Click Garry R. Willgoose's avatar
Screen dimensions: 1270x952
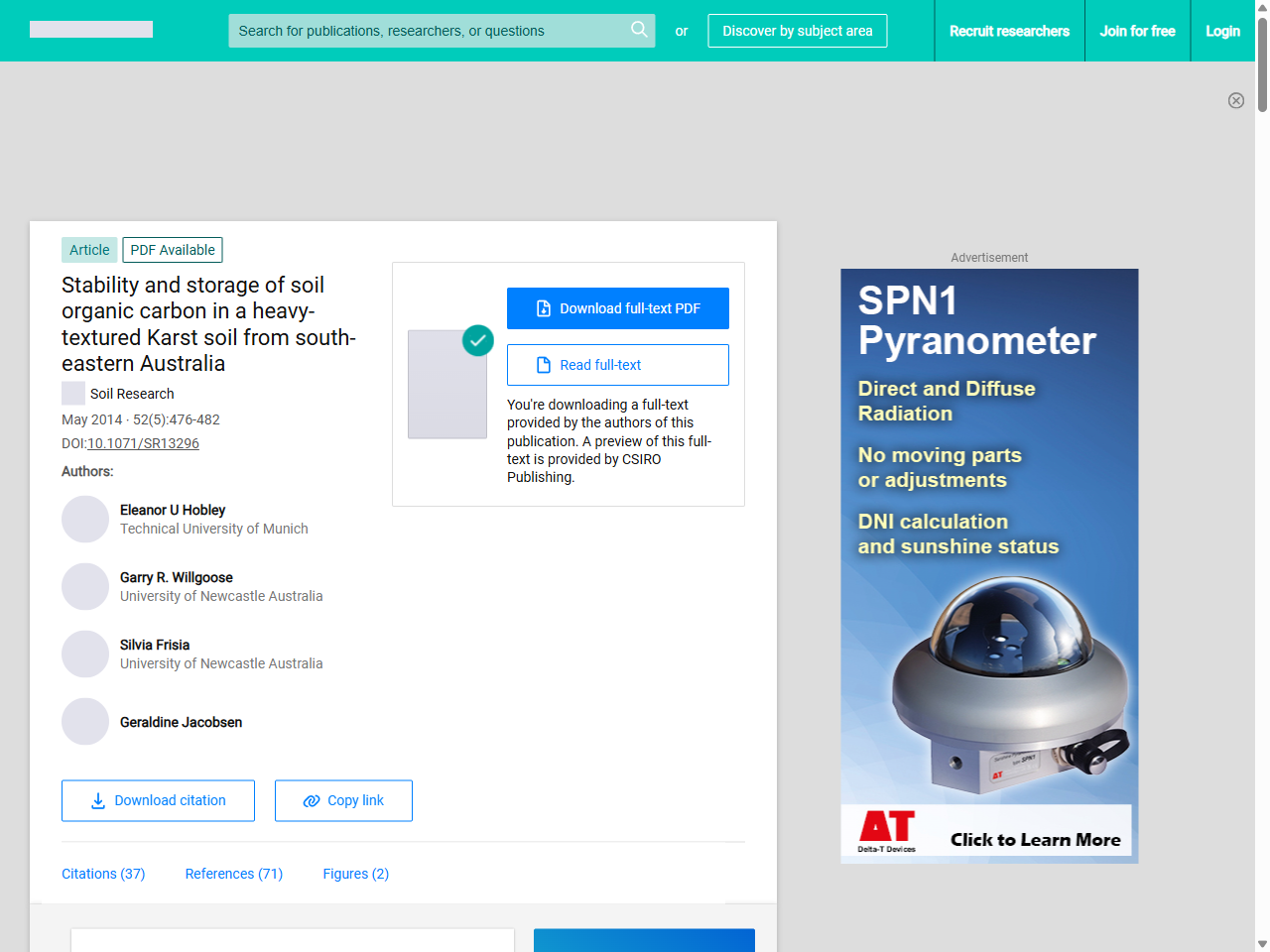(x=85, y=587)
